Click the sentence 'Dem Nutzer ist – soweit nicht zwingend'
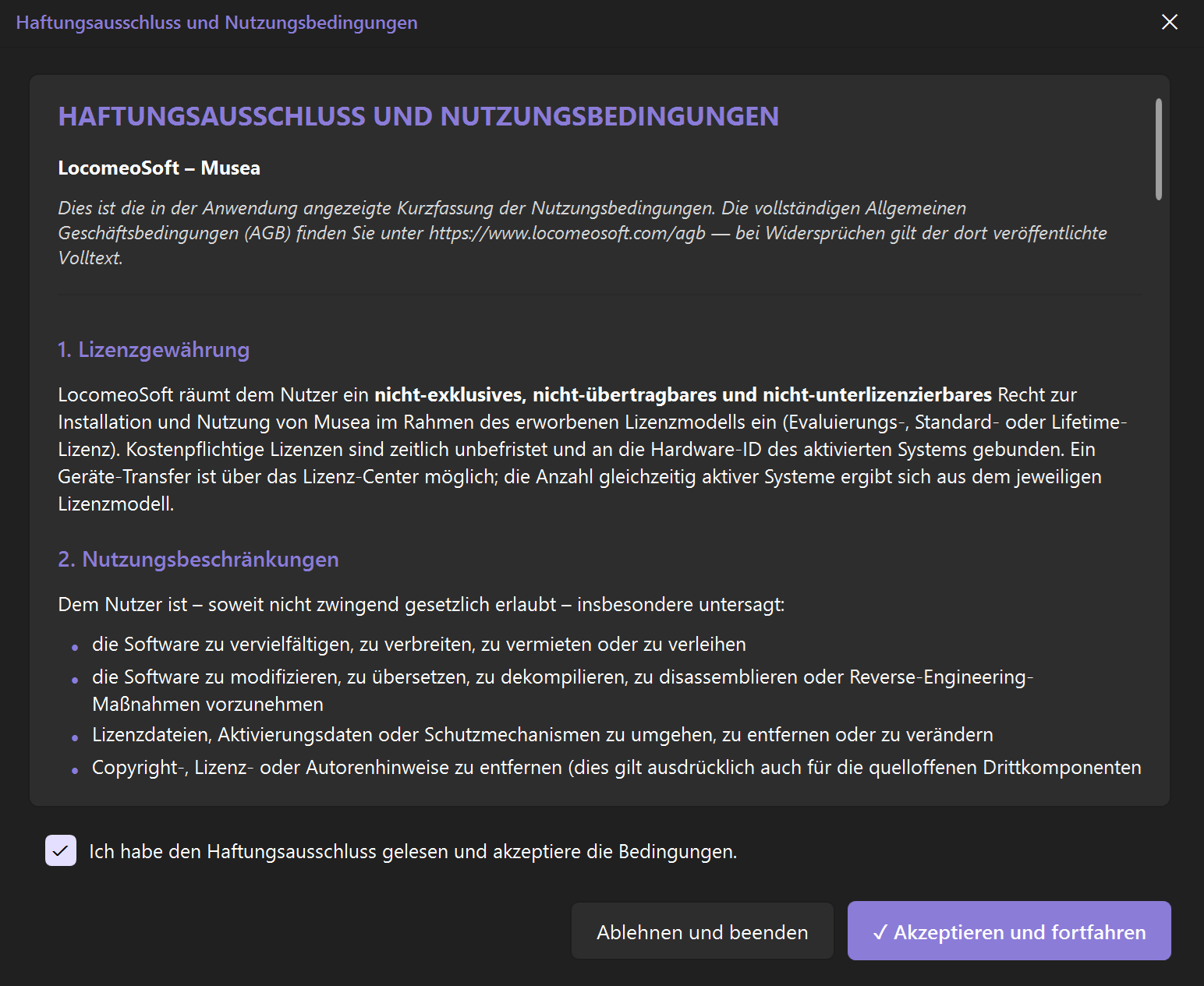The height and width of the screenshot is (986, 1204). pos(421,604)
